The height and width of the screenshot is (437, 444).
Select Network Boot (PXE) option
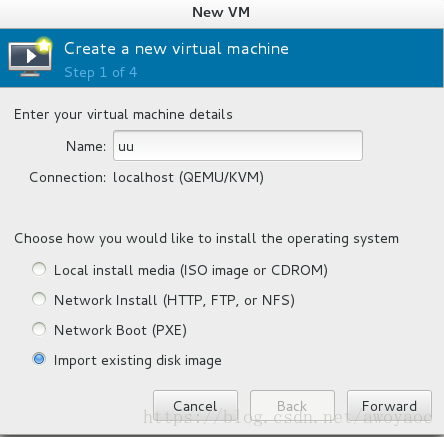[x=39, y=329]
